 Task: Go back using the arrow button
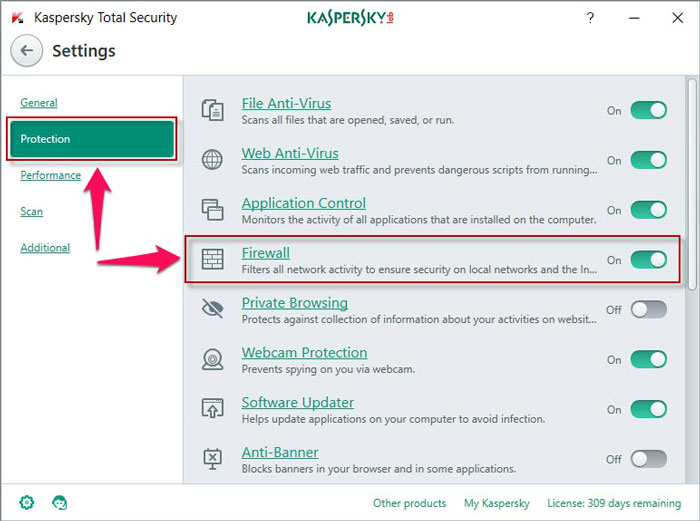pos(27,50)
